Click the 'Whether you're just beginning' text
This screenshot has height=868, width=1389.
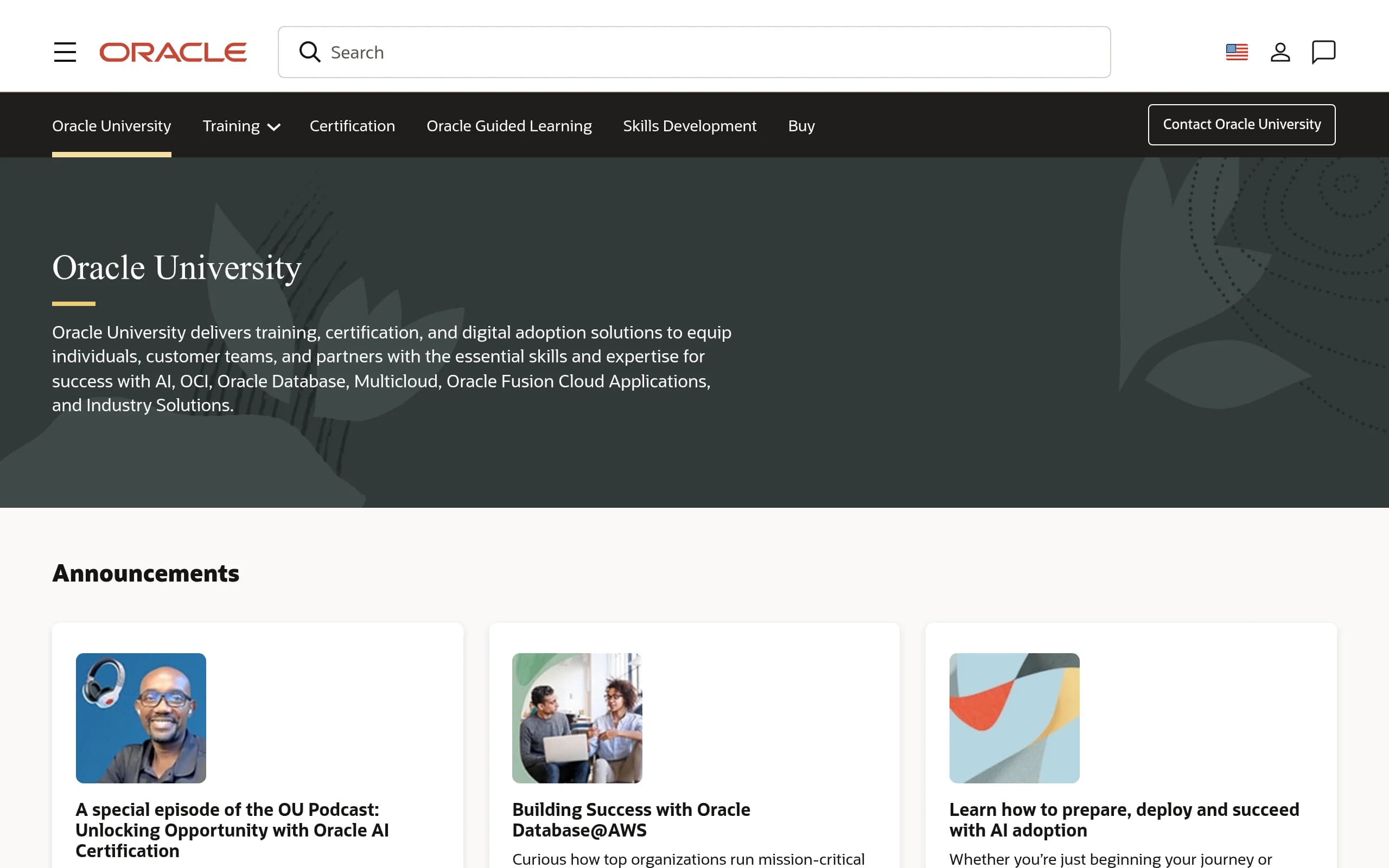click(1111, 859)
